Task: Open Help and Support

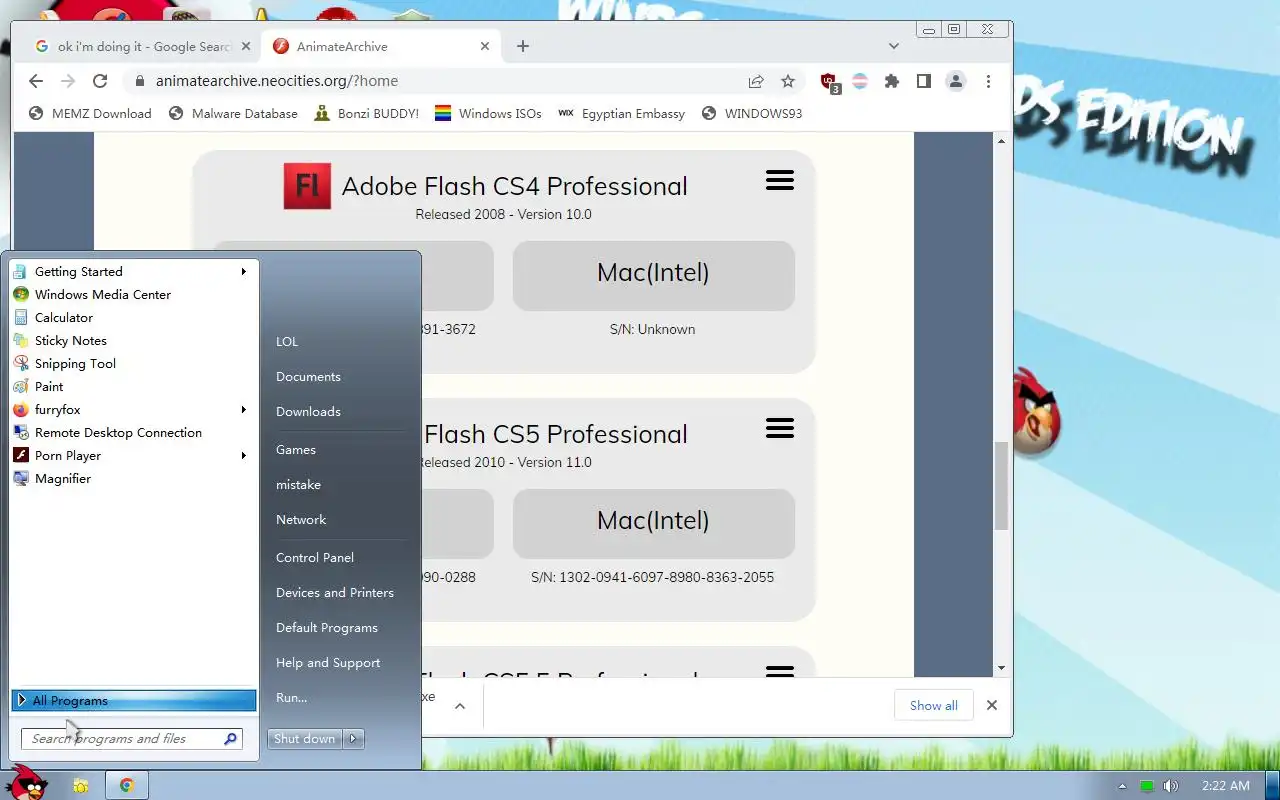Action: (328, 663)
